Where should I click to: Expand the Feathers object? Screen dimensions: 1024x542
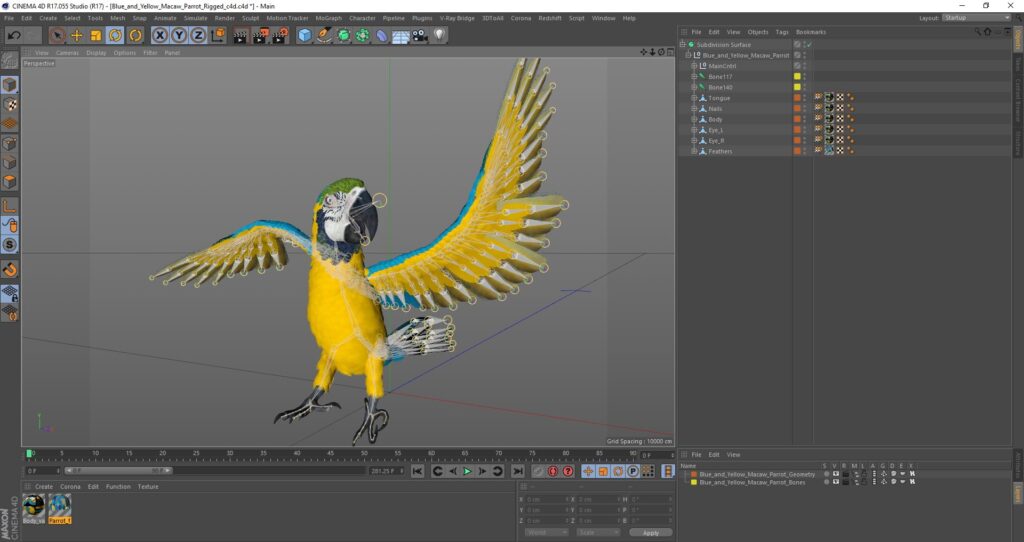[694, 151]
